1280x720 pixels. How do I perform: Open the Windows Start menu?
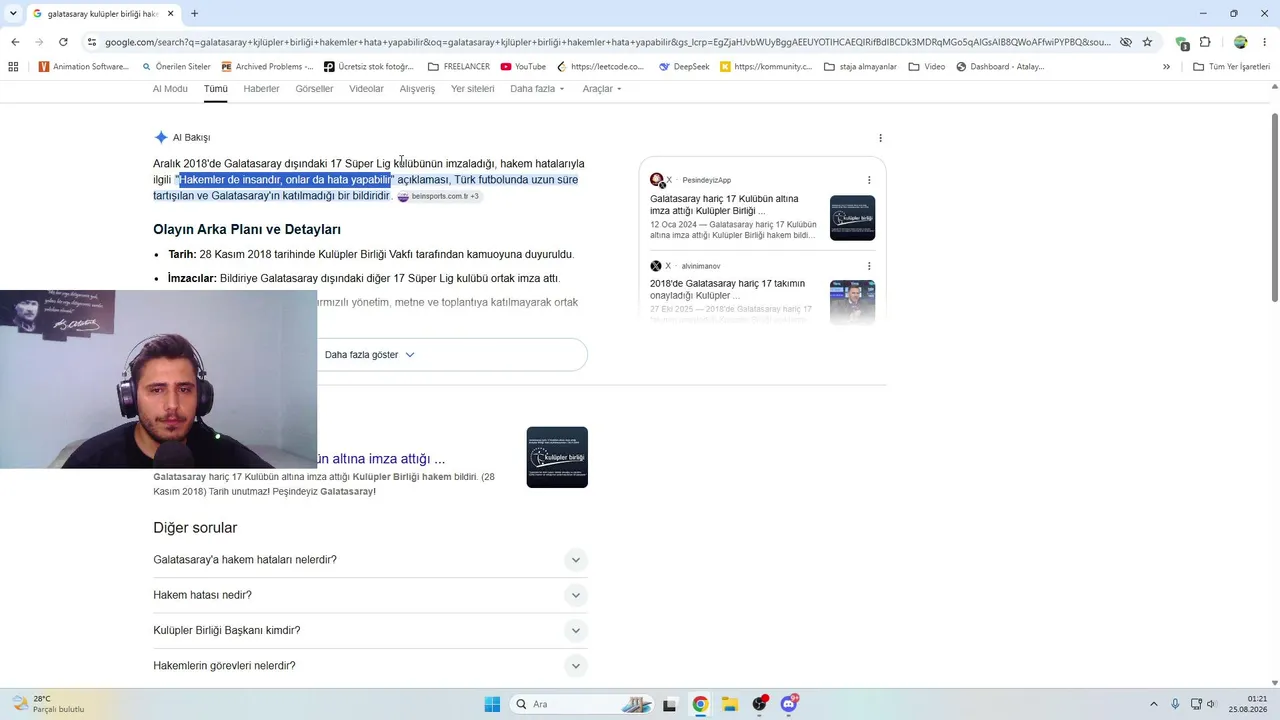tap(492, 704)
